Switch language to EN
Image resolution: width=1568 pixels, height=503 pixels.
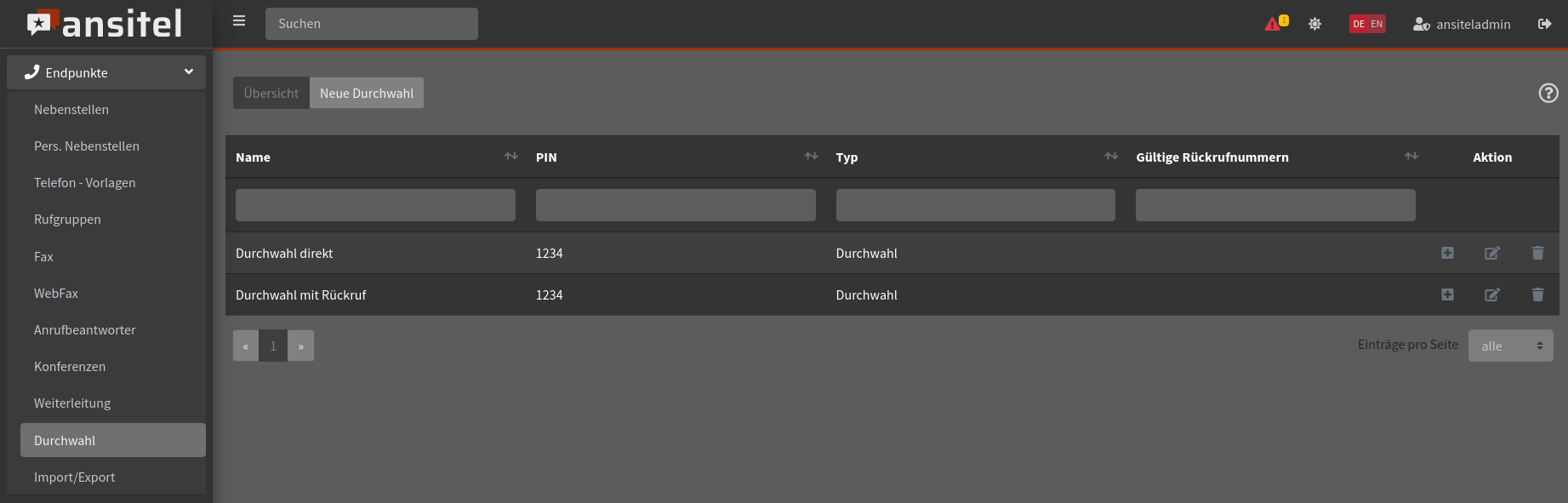(x=1377, y=24)
